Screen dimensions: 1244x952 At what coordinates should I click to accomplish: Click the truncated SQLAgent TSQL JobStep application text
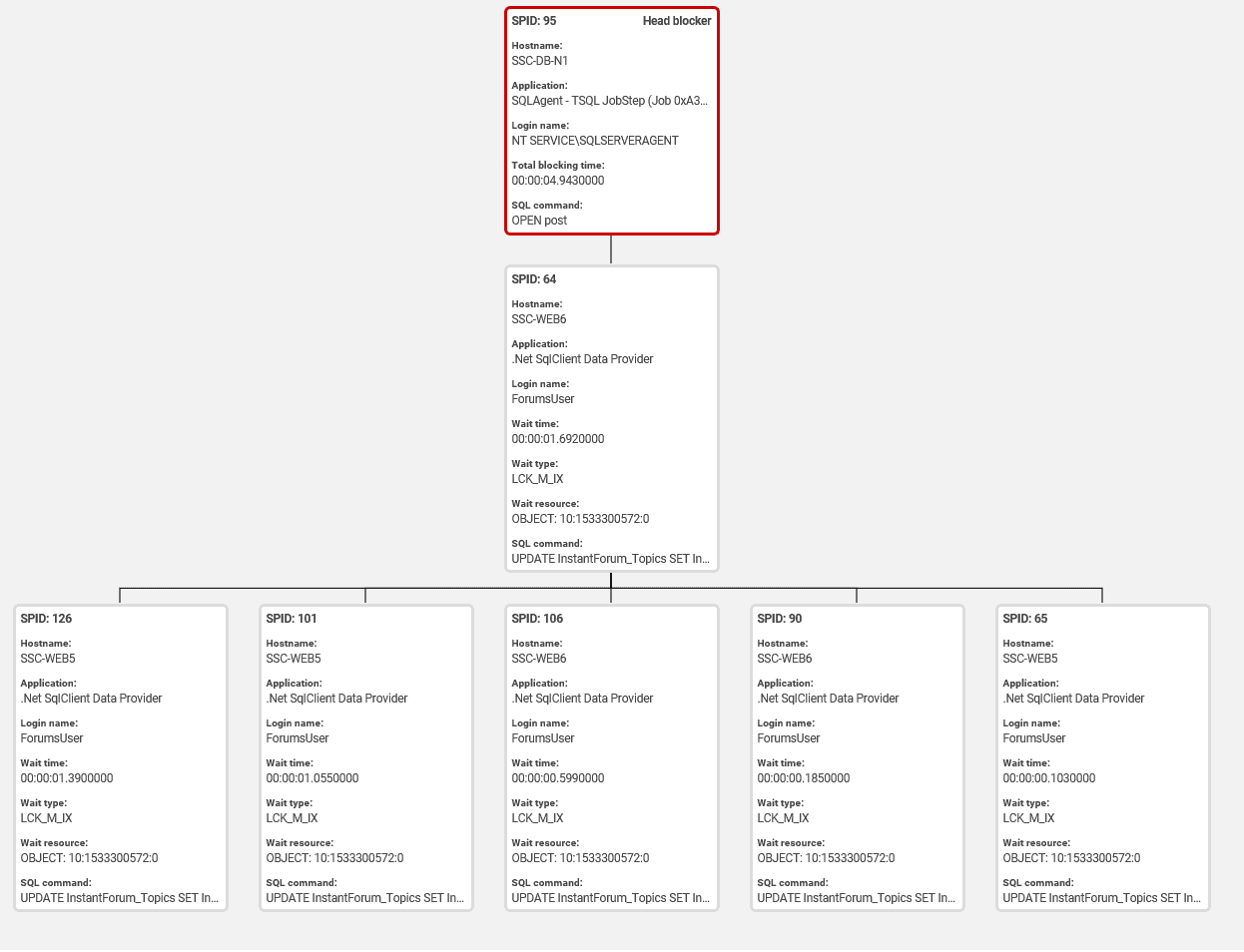coord(611,100)
